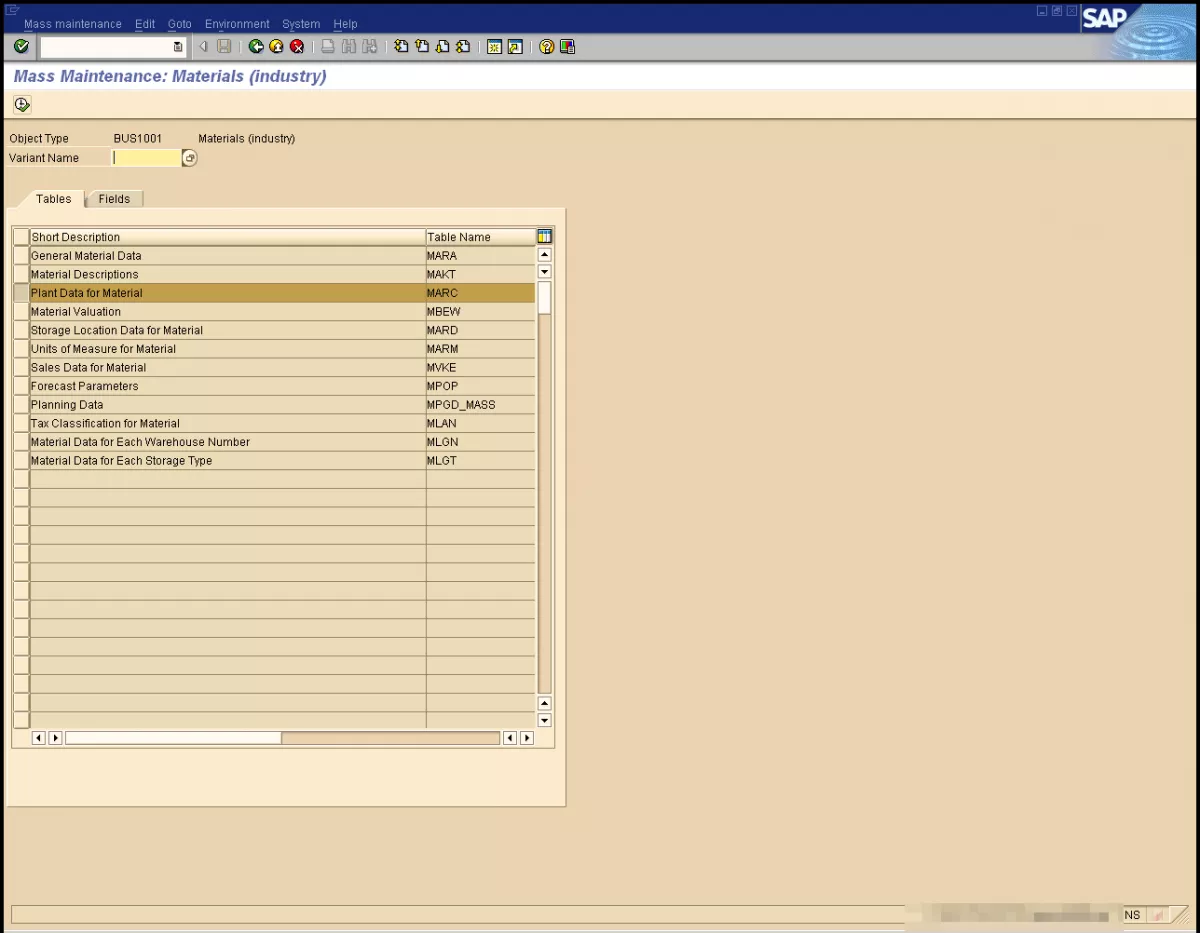Click the Find Next binoculars icon
This screenshot has width=1200, height=933.
click(x=370, y=47)
